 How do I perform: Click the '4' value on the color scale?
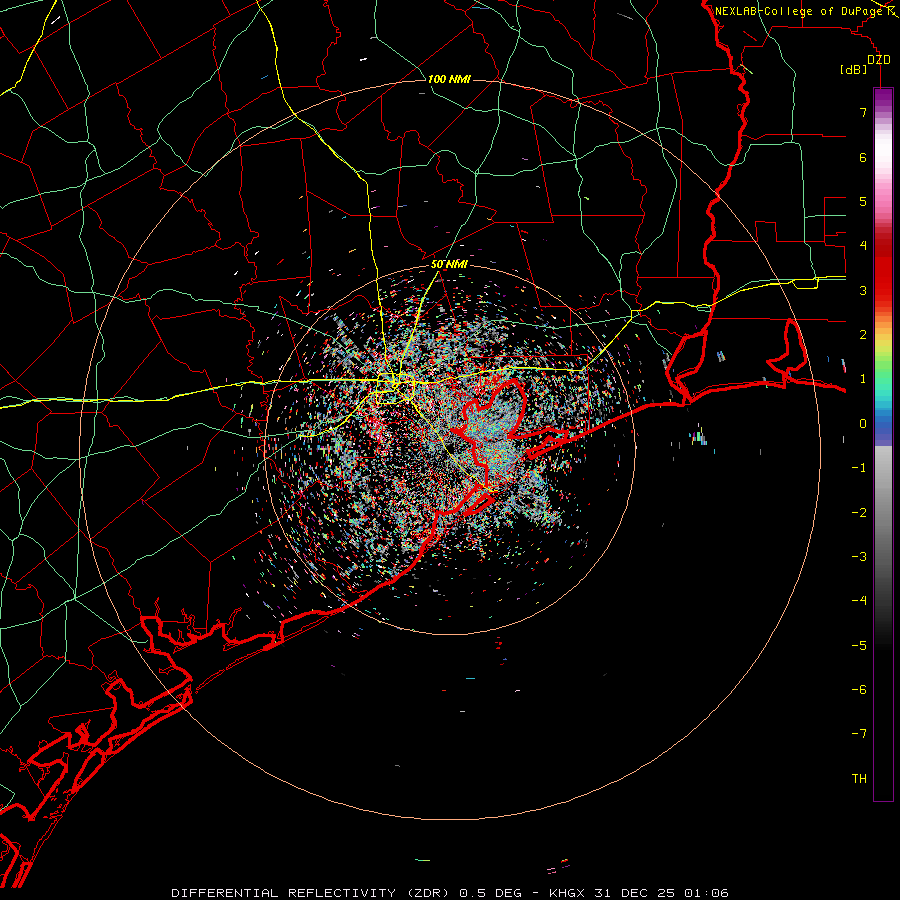[863, 246]
